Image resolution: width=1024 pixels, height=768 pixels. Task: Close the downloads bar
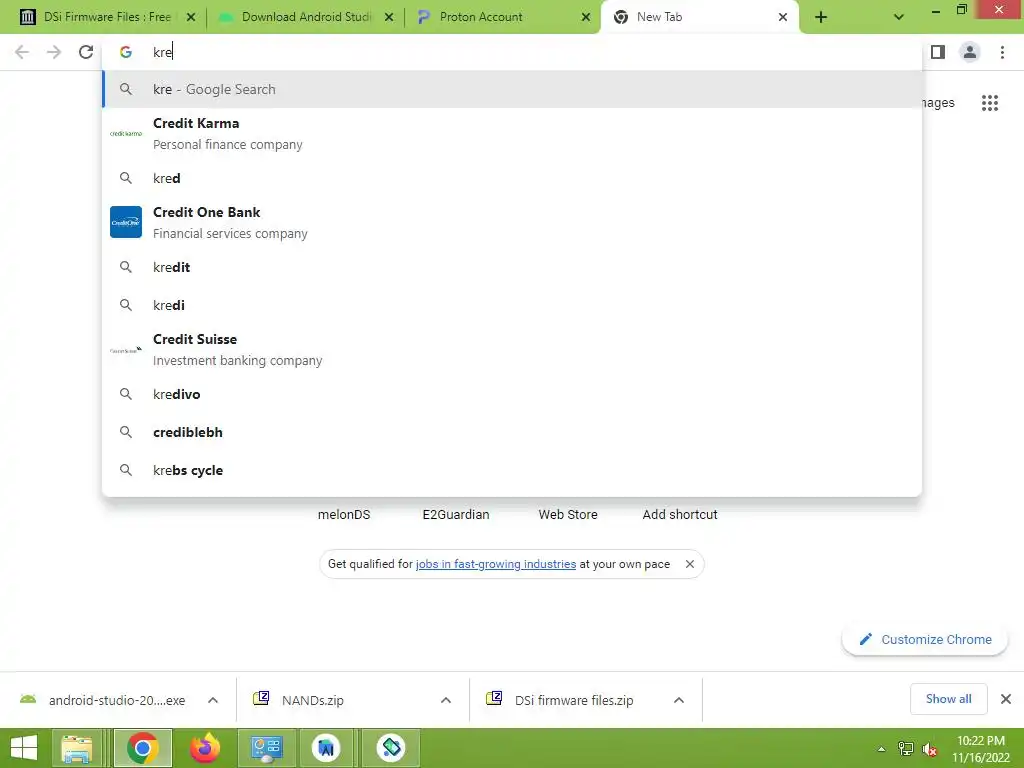click(1006, 699)
